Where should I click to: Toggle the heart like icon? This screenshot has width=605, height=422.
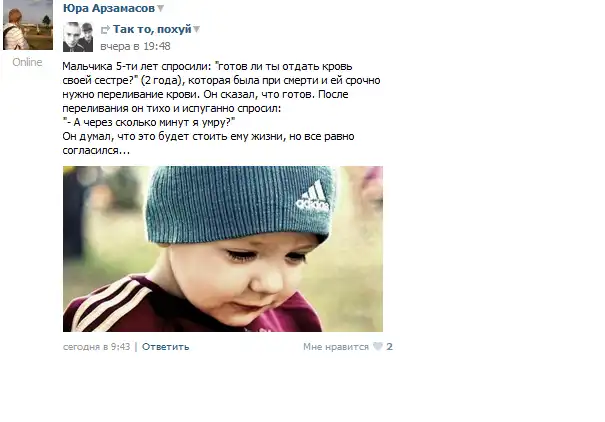[378, 346]
